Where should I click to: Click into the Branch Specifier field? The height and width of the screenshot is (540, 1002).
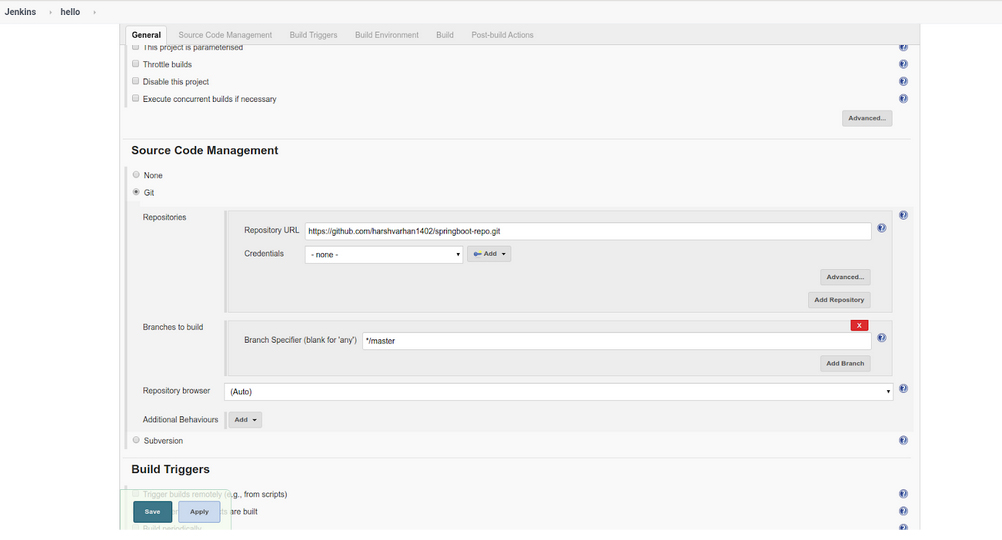click(616, 341)
